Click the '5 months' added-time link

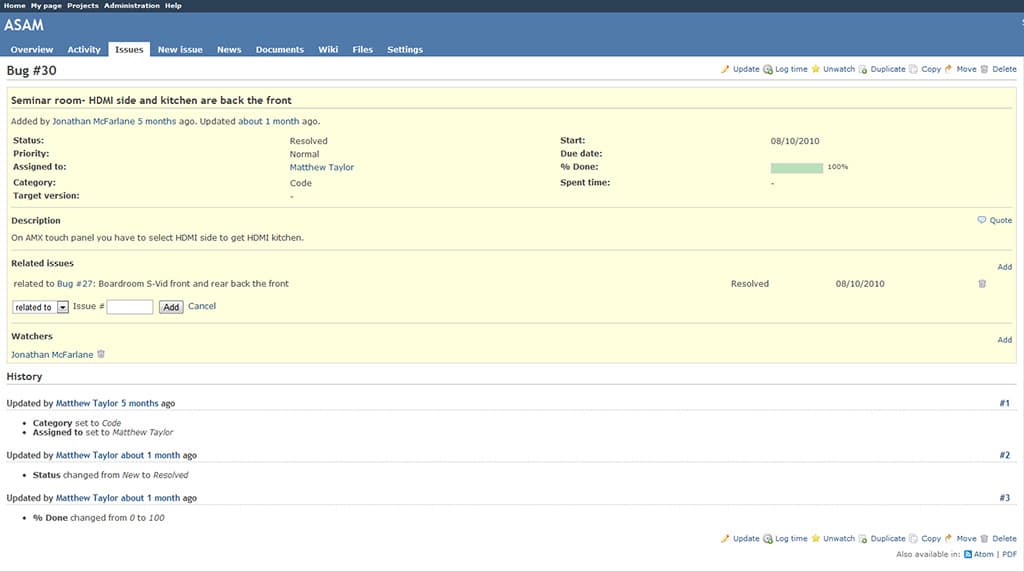tap(157, 121)
